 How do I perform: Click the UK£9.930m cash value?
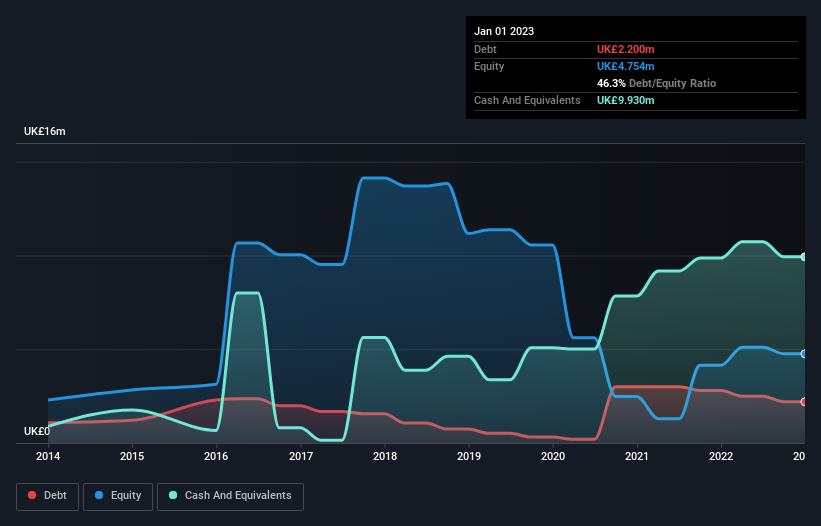point(626,100)
